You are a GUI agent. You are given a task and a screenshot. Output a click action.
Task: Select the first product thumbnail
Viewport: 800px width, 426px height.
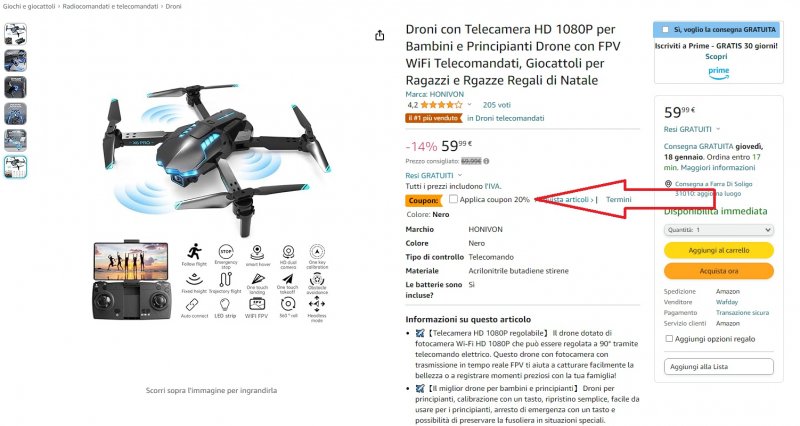(15, 34)
